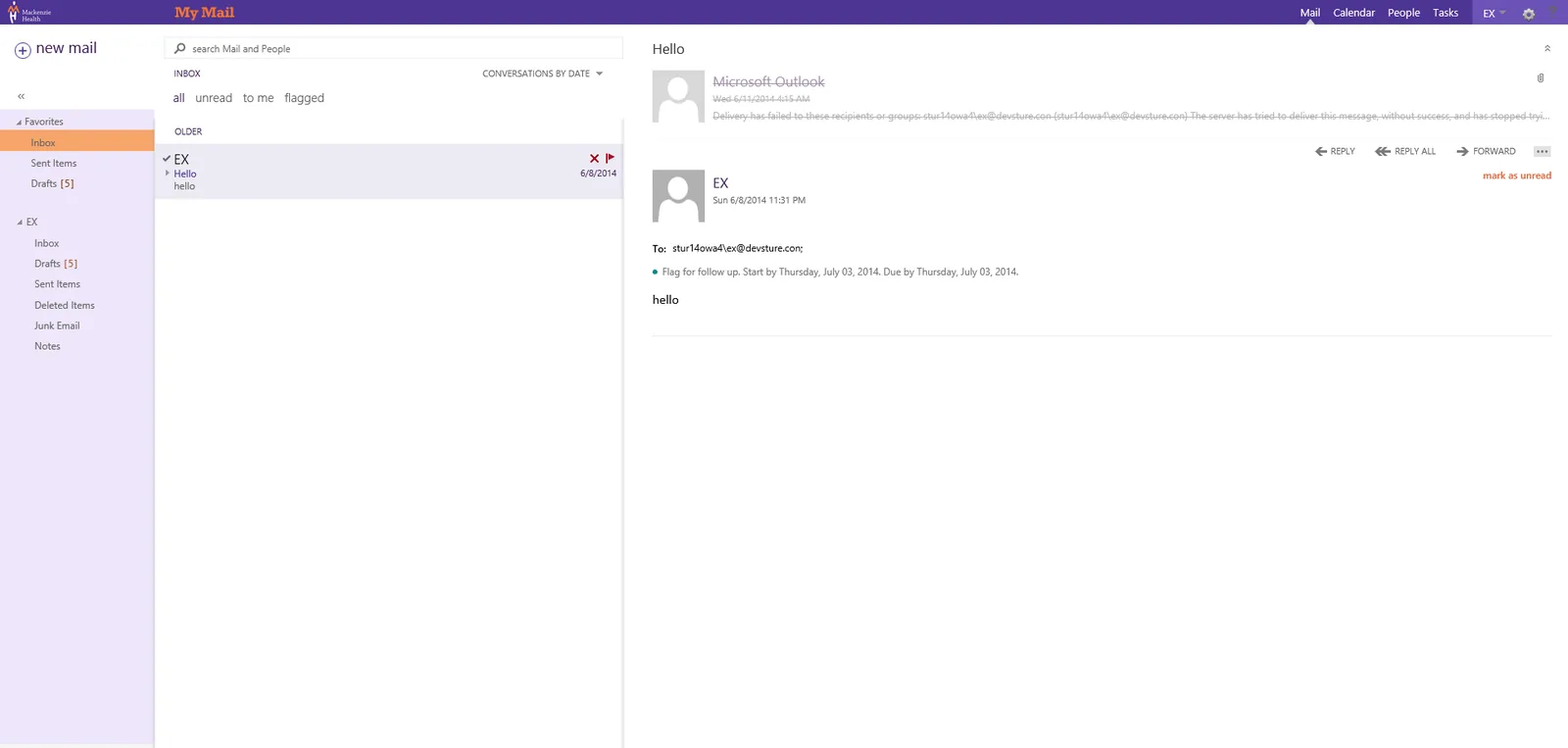Screen dimensions: 1568x748
Task: Click the new mail plus icon
Action: 23,50
